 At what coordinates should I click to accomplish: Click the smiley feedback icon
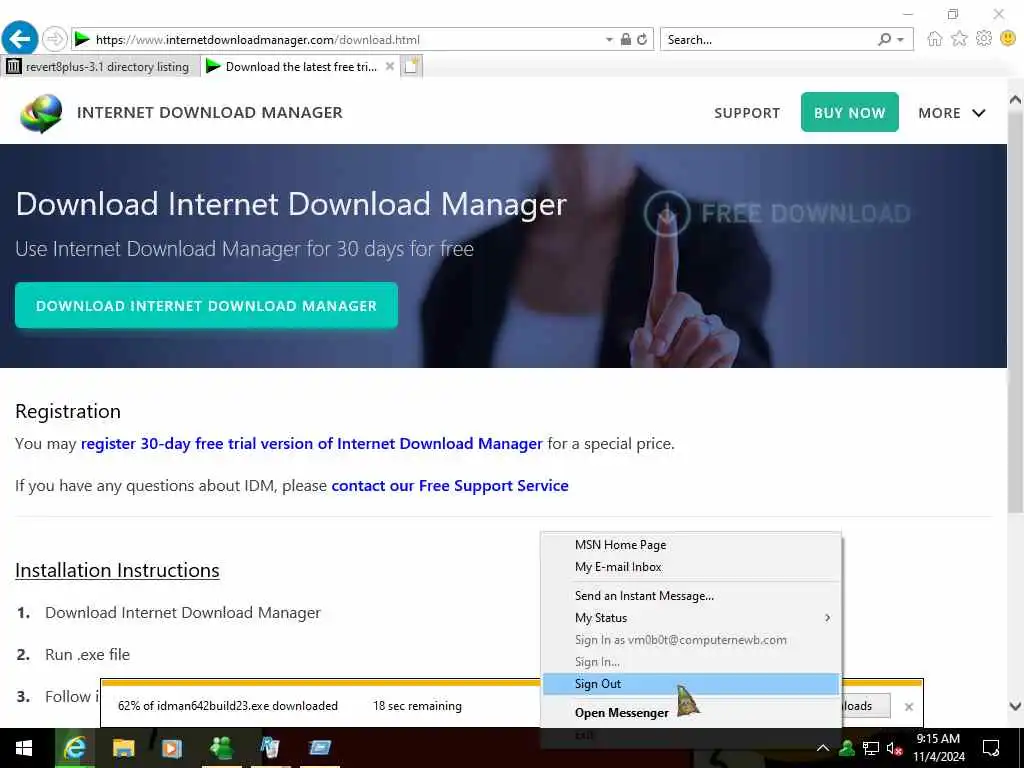[x=1008, y=39]
